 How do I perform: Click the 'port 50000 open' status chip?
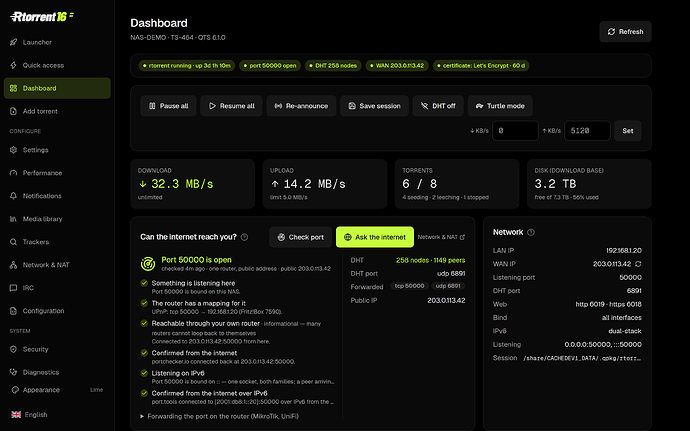point(270,66)
